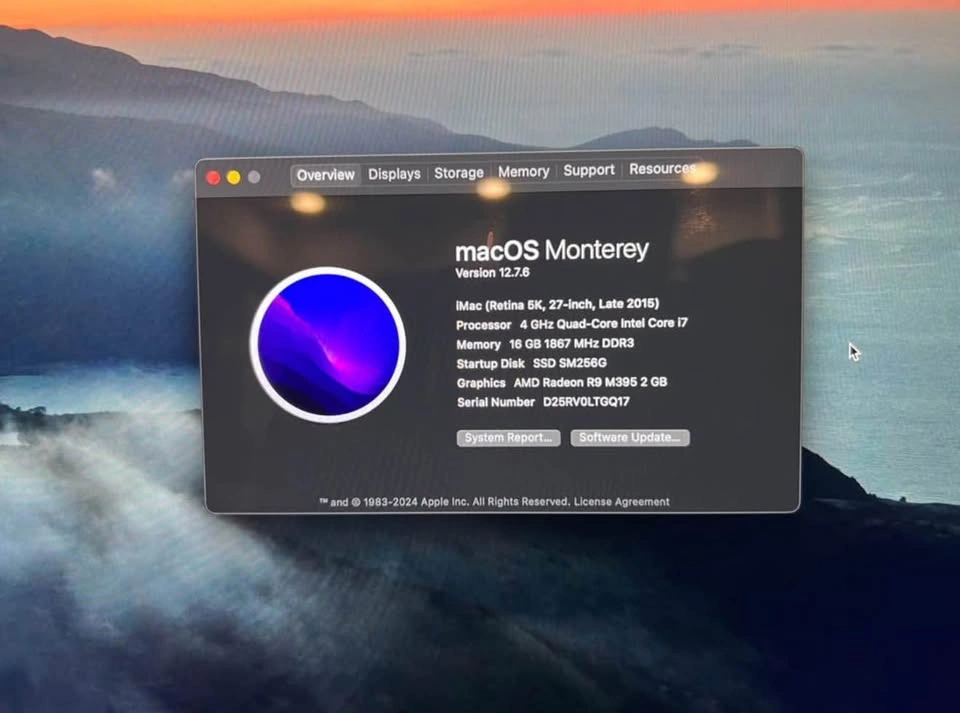Open the Resources tab

click(662, 168)
